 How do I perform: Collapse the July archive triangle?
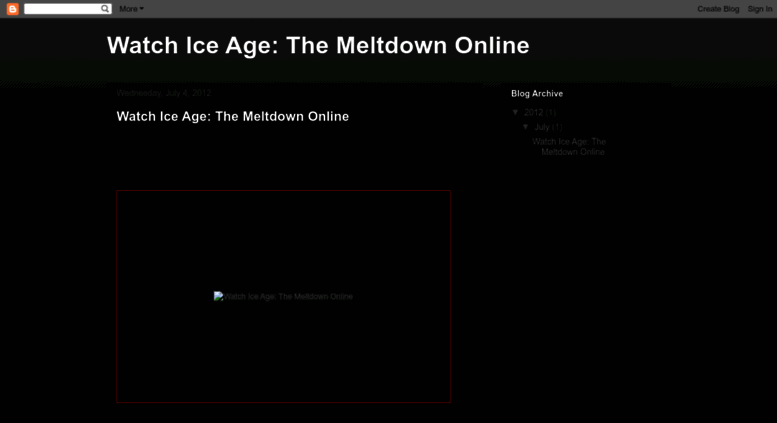(526, 127)
